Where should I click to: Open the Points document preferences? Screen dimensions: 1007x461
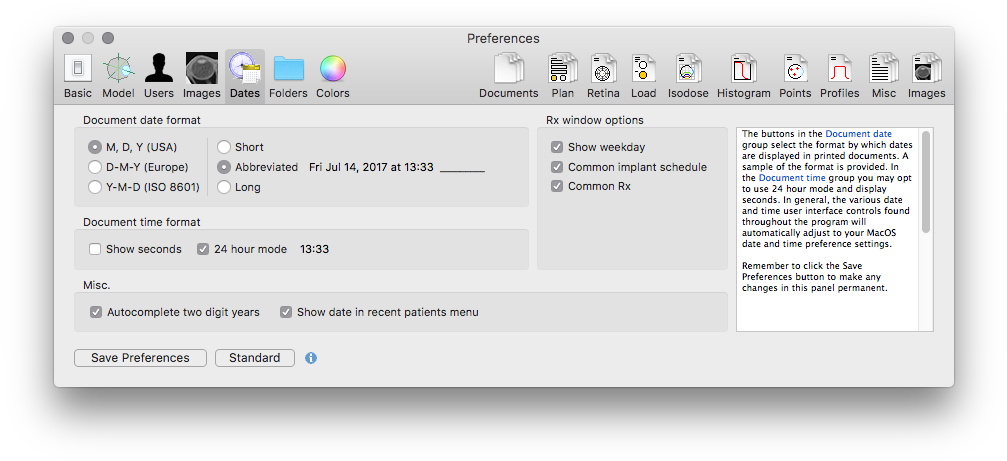click(795, 76)
